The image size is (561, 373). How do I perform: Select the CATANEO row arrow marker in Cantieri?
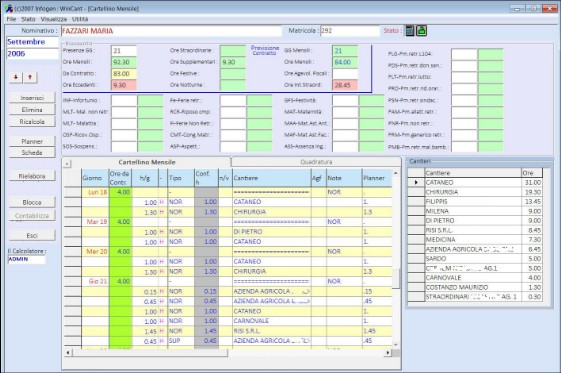point(416,182)
